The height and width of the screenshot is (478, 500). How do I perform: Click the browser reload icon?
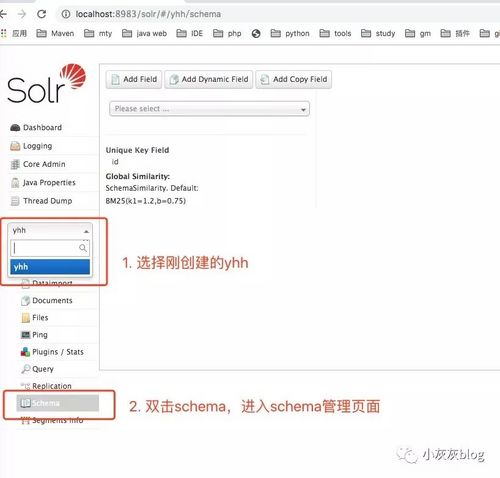click(41, 14)
